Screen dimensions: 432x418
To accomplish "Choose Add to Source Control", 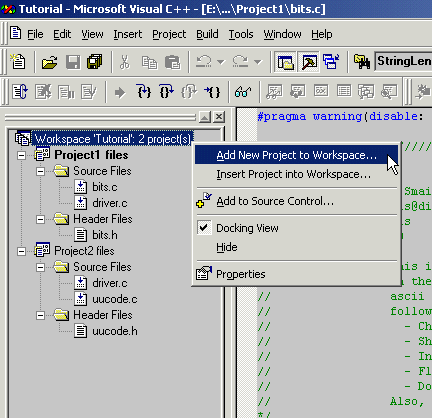I will coord(296,201).
